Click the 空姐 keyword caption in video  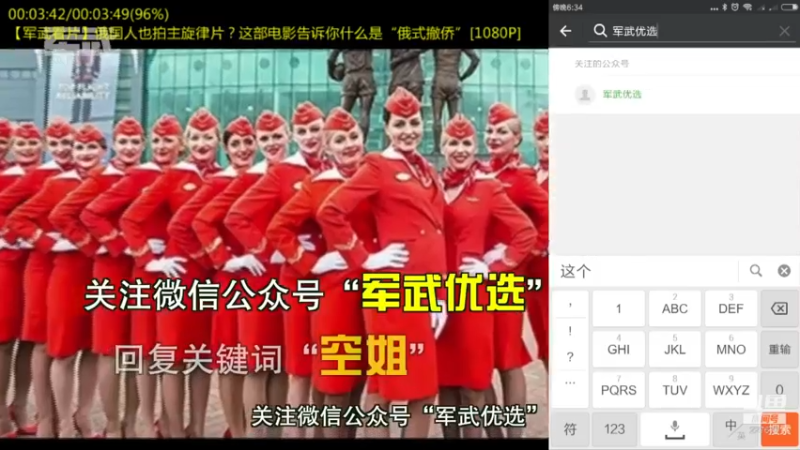click(x=364, y=355)
